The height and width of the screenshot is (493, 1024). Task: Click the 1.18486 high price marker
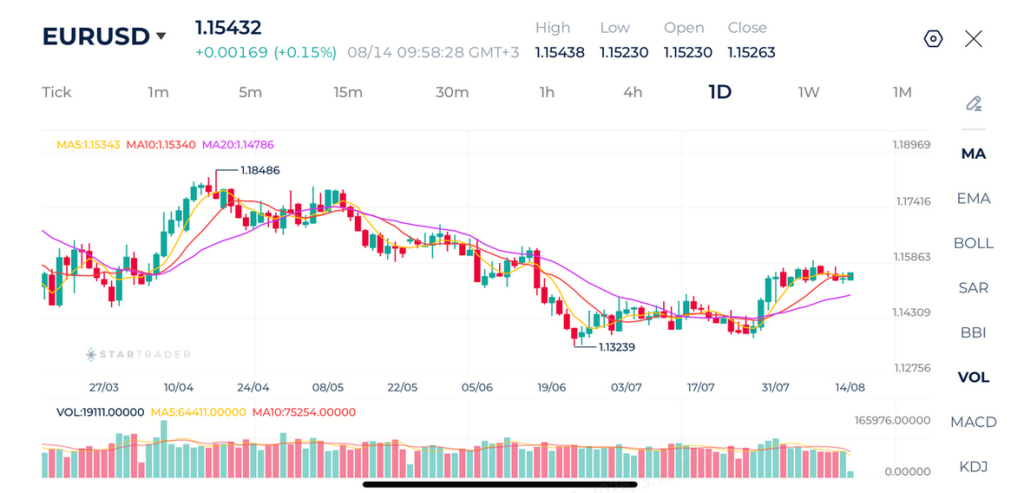pos(260,170)
